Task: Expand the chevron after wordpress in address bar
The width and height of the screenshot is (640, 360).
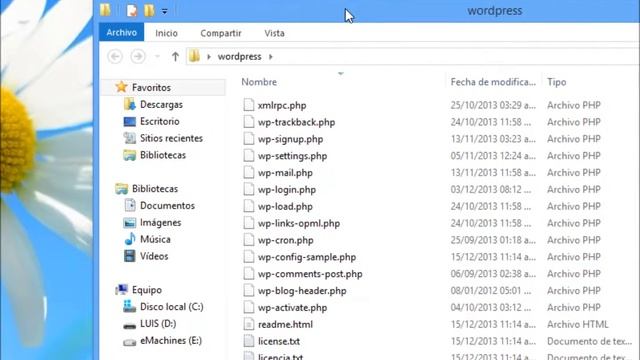Action: tap(271, 57)
